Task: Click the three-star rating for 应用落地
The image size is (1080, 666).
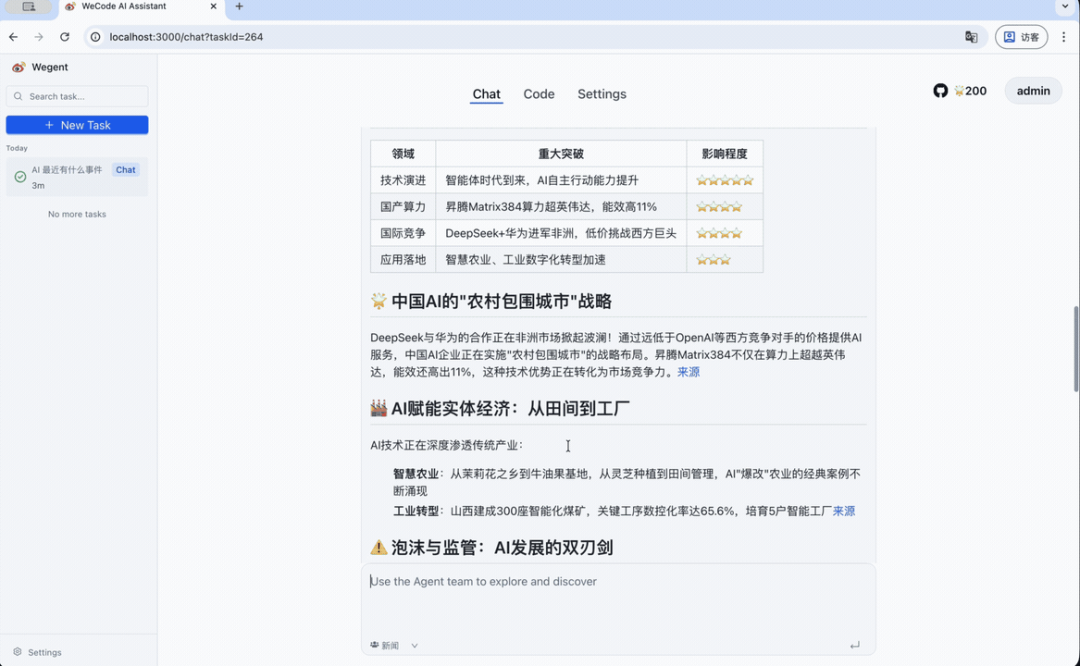Action: pyautogui.click(x=713, y=260)
